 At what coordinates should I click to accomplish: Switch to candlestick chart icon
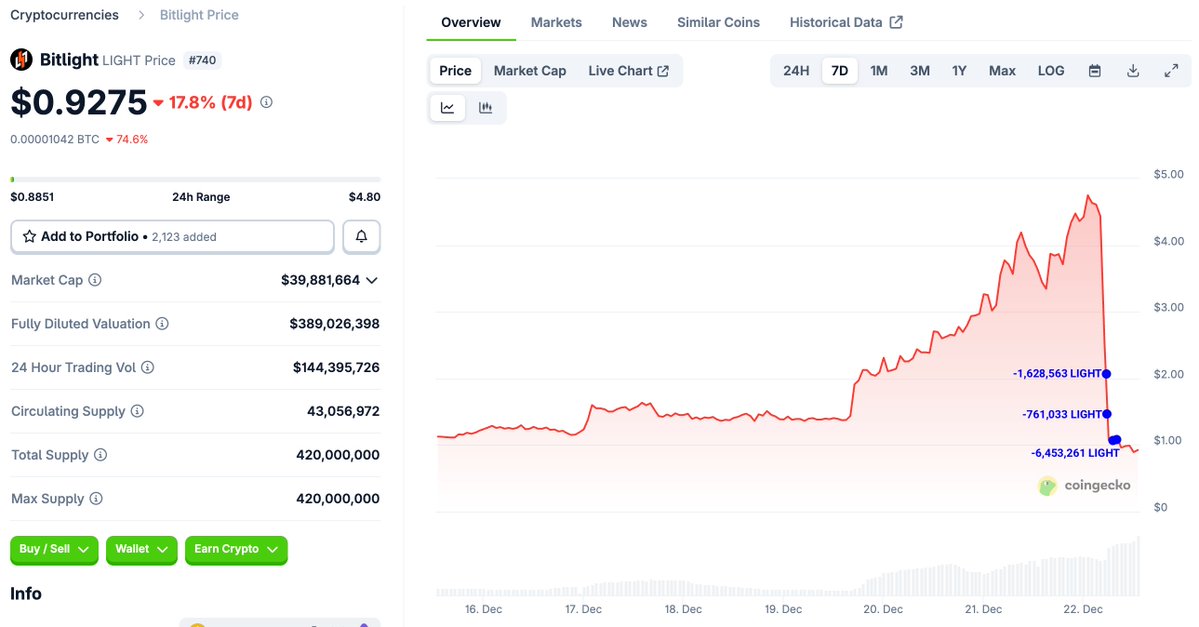coord(486,108)
